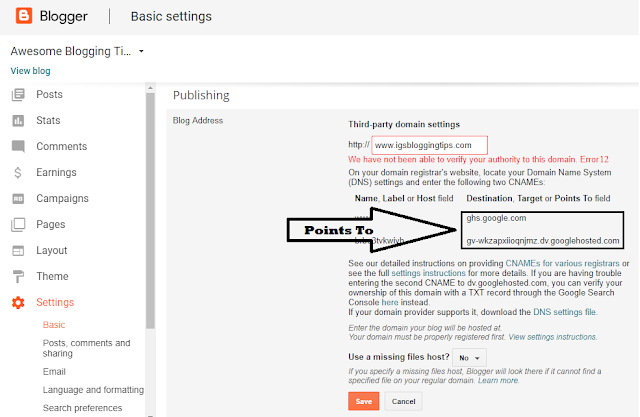Select Settings menu label

click(x=55, y=302)
